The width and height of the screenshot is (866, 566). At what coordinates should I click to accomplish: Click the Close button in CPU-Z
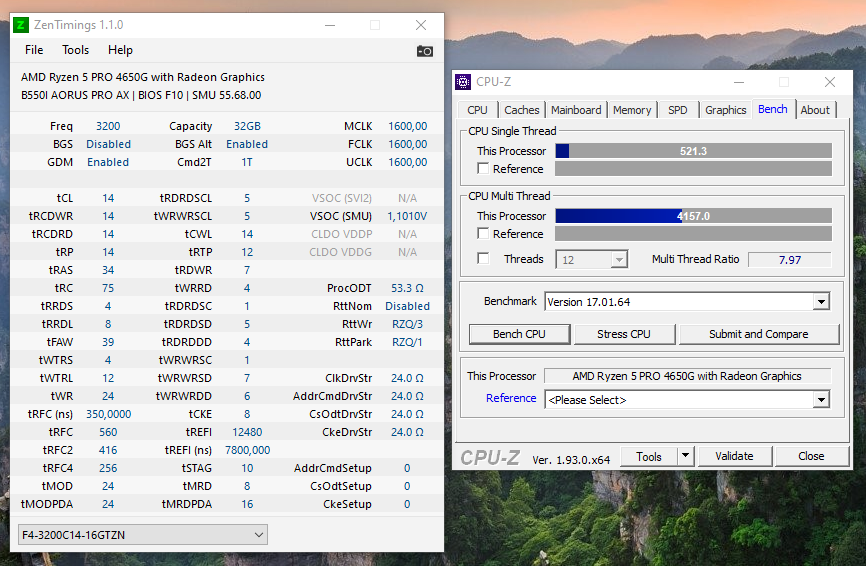(x=811, y=456)
